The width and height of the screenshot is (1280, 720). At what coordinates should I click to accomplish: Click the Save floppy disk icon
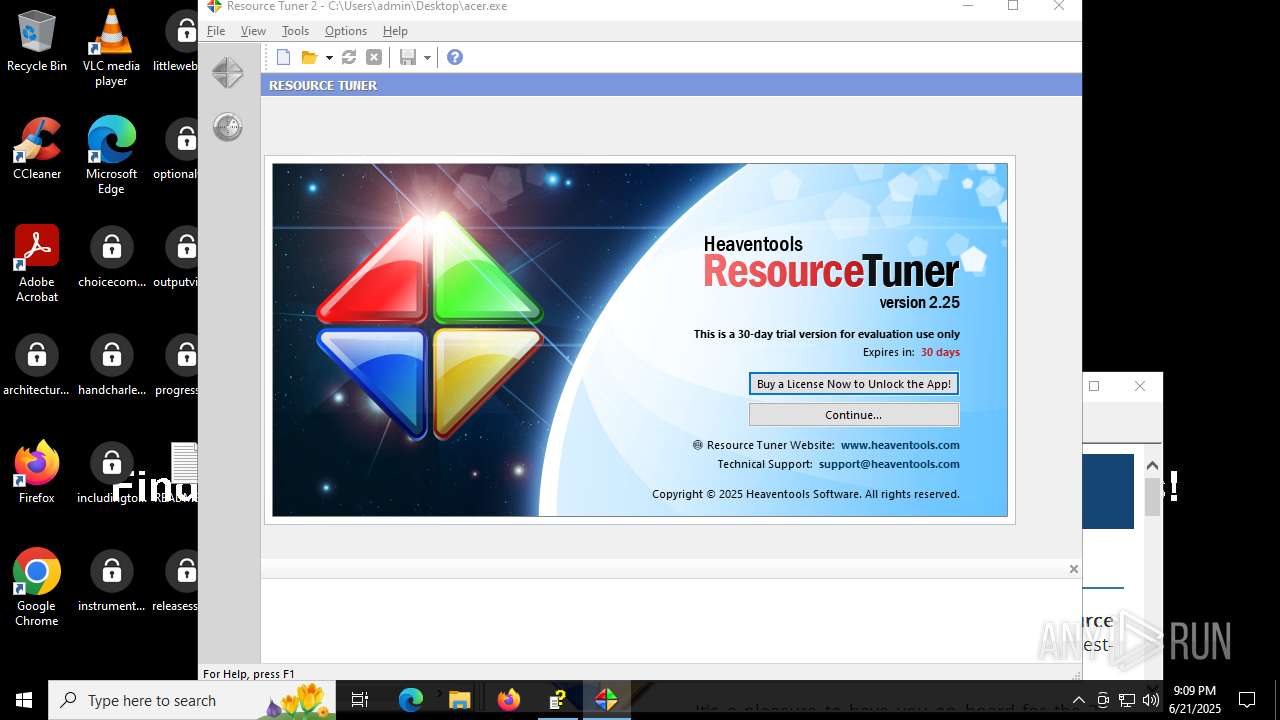click(x=408, y=57)
